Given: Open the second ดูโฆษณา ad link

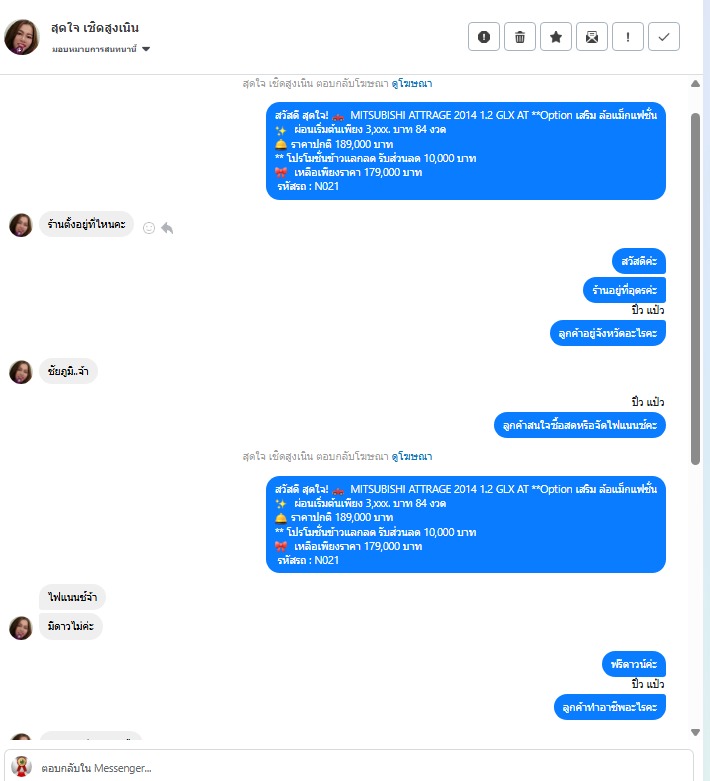Looking at the screenshot, I should [x=412, y=456].
